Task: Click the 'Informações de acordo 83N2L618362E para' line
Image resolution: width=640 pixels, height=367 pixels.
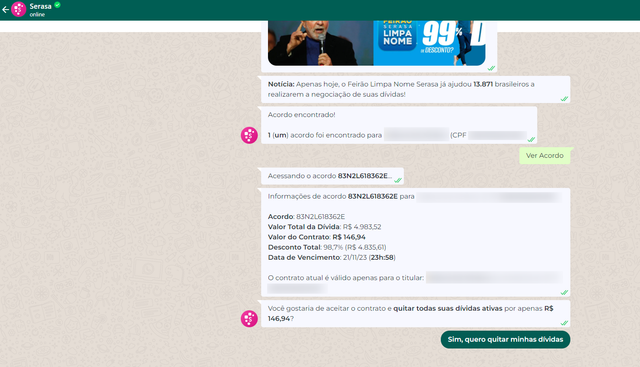Action: point(341,196)
